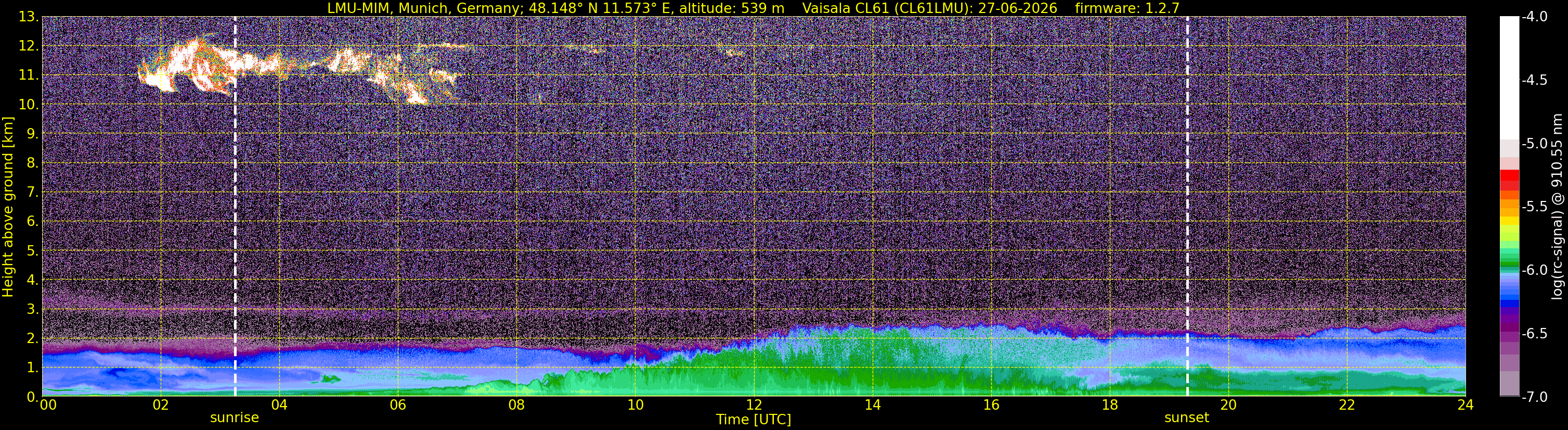Click the '9.' tick on the height axis

(33, 134)
